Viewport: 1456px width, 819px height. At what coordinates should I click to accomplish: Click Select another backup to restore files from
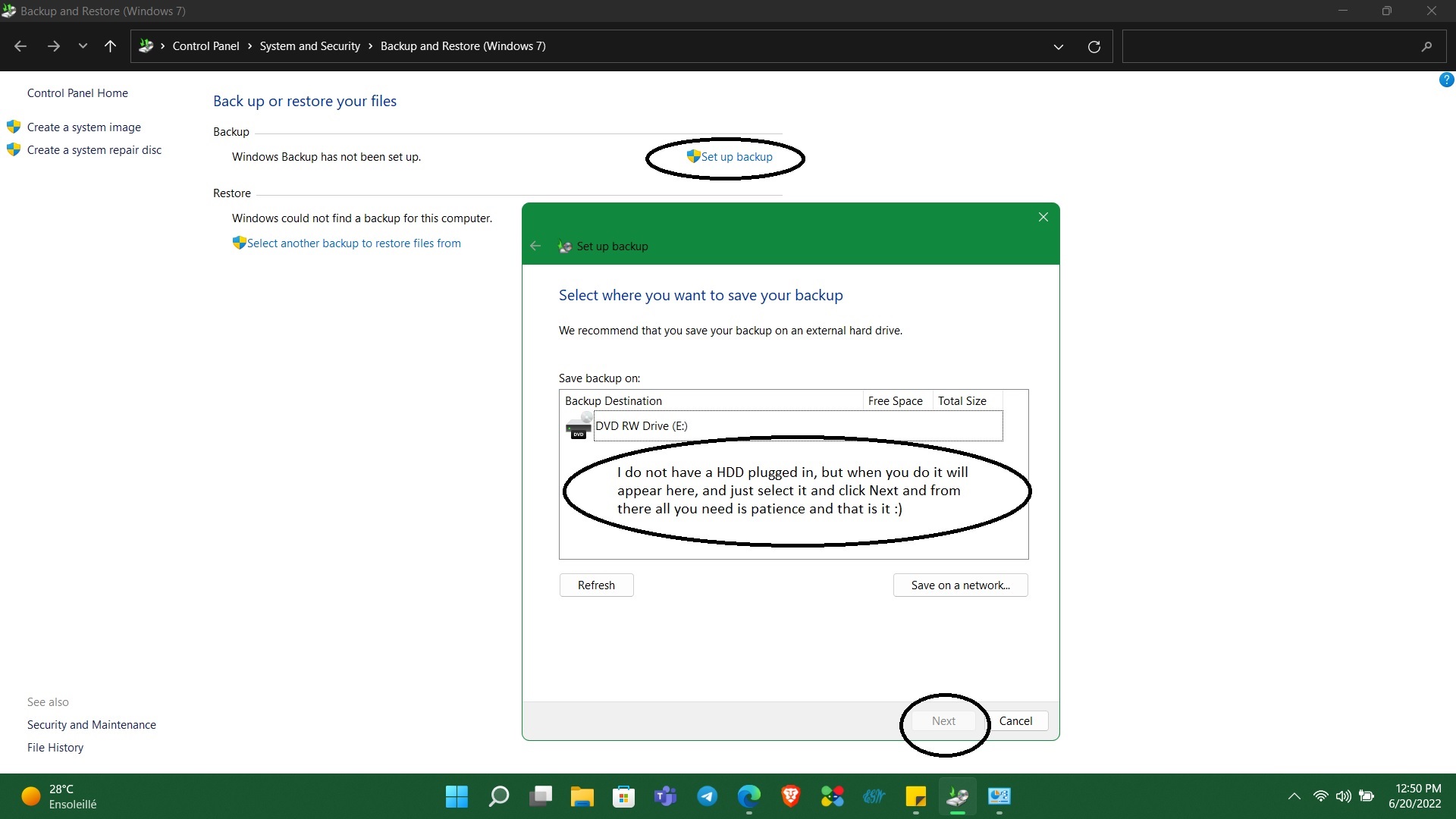(353, 243)
